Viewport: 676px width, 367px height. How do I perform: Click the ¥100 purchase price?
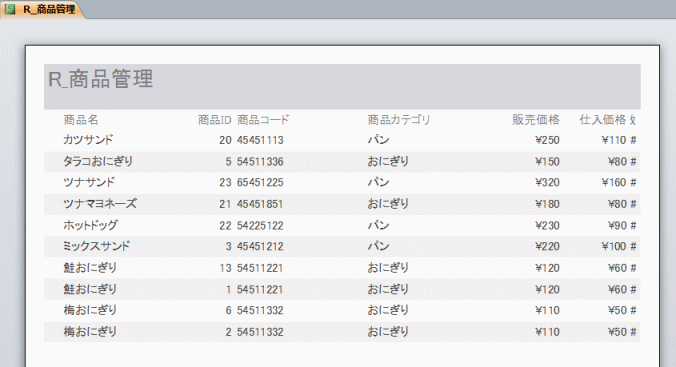click(613, 246)
